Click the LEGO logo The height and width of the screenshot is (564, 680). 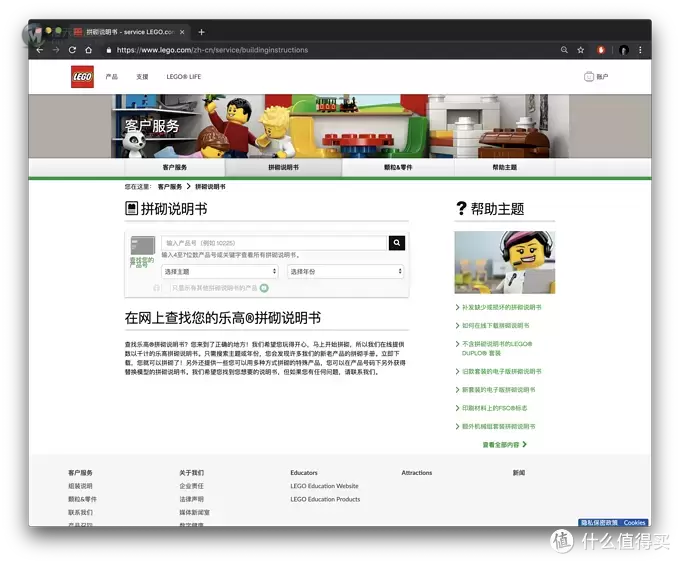pyautogui.click(x=82, y=77)
